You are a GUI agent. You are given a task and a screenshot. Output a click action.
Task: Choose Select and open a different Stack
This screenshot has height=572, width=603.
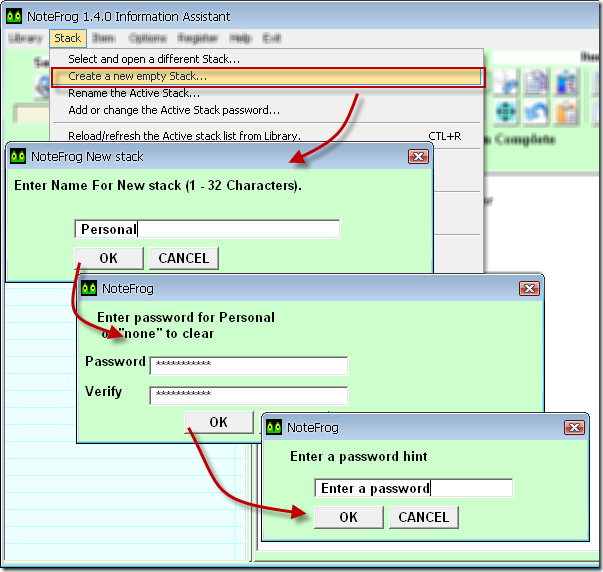pyautogui.click(x=266, y=59)
